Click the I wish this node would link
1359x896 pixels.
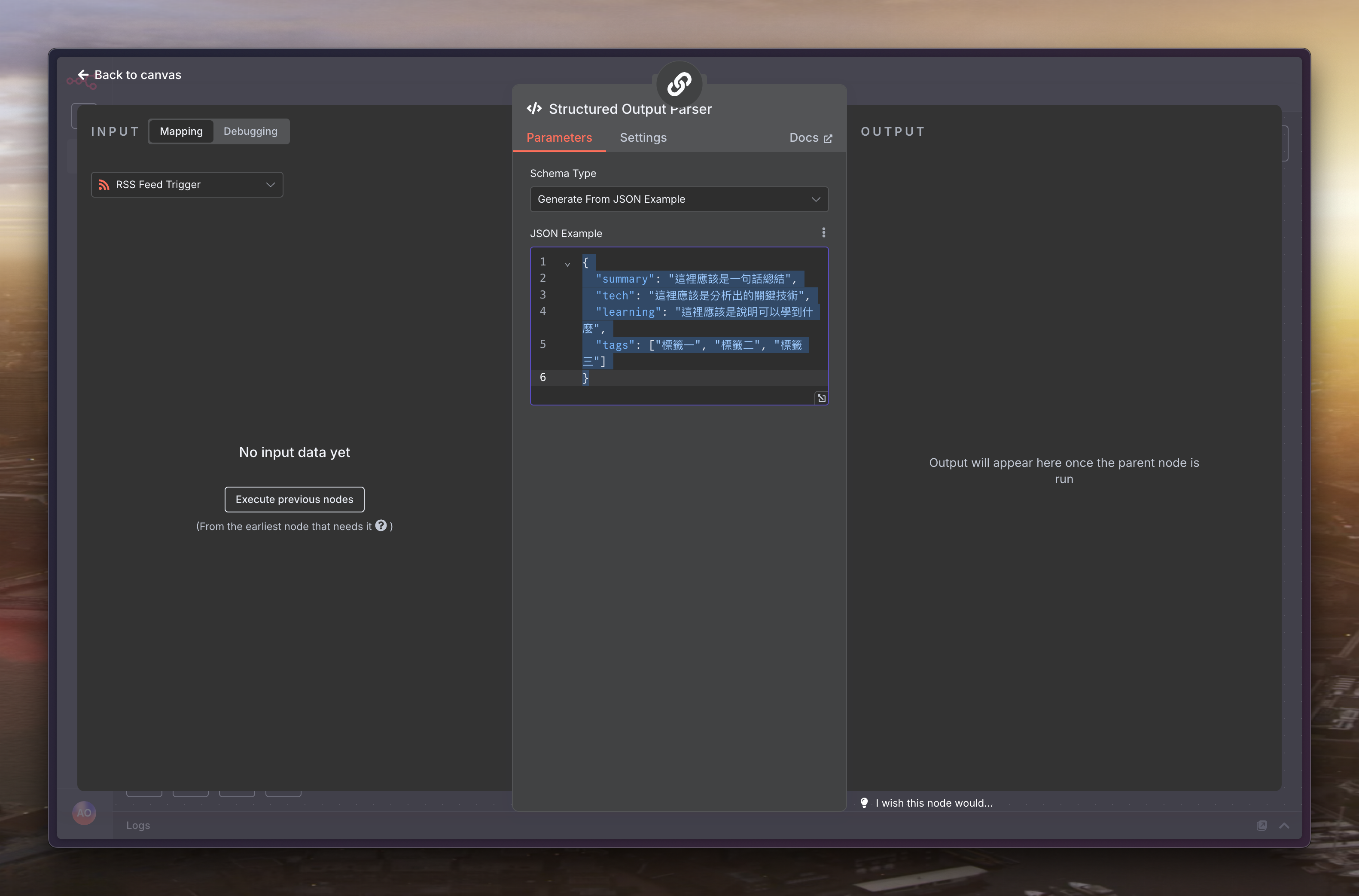pos(933,803)
